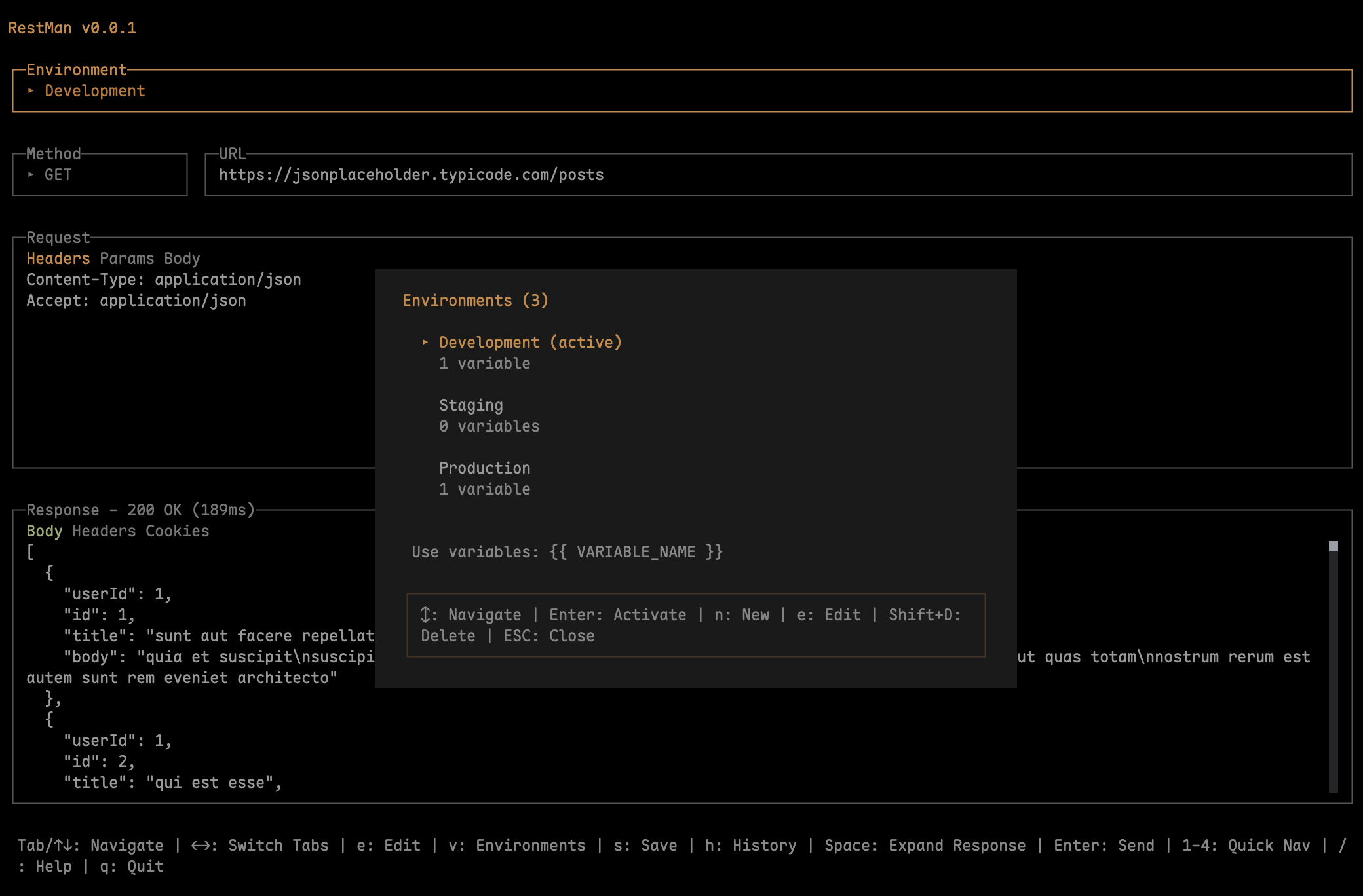Open the Method dropdown set to GET
This screenshot has height=896, width=1363.
point(100,175)
